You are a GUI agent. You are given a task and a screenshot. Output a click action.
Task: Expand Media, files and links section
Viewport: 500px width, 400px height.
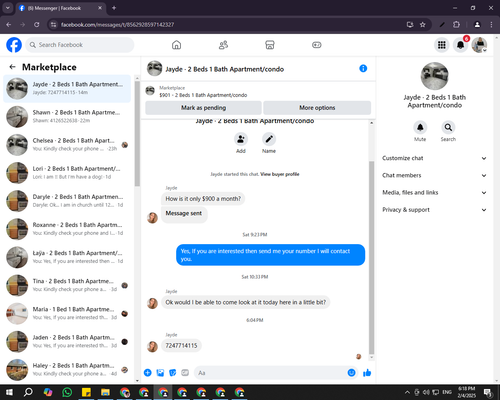pos(434,193)
